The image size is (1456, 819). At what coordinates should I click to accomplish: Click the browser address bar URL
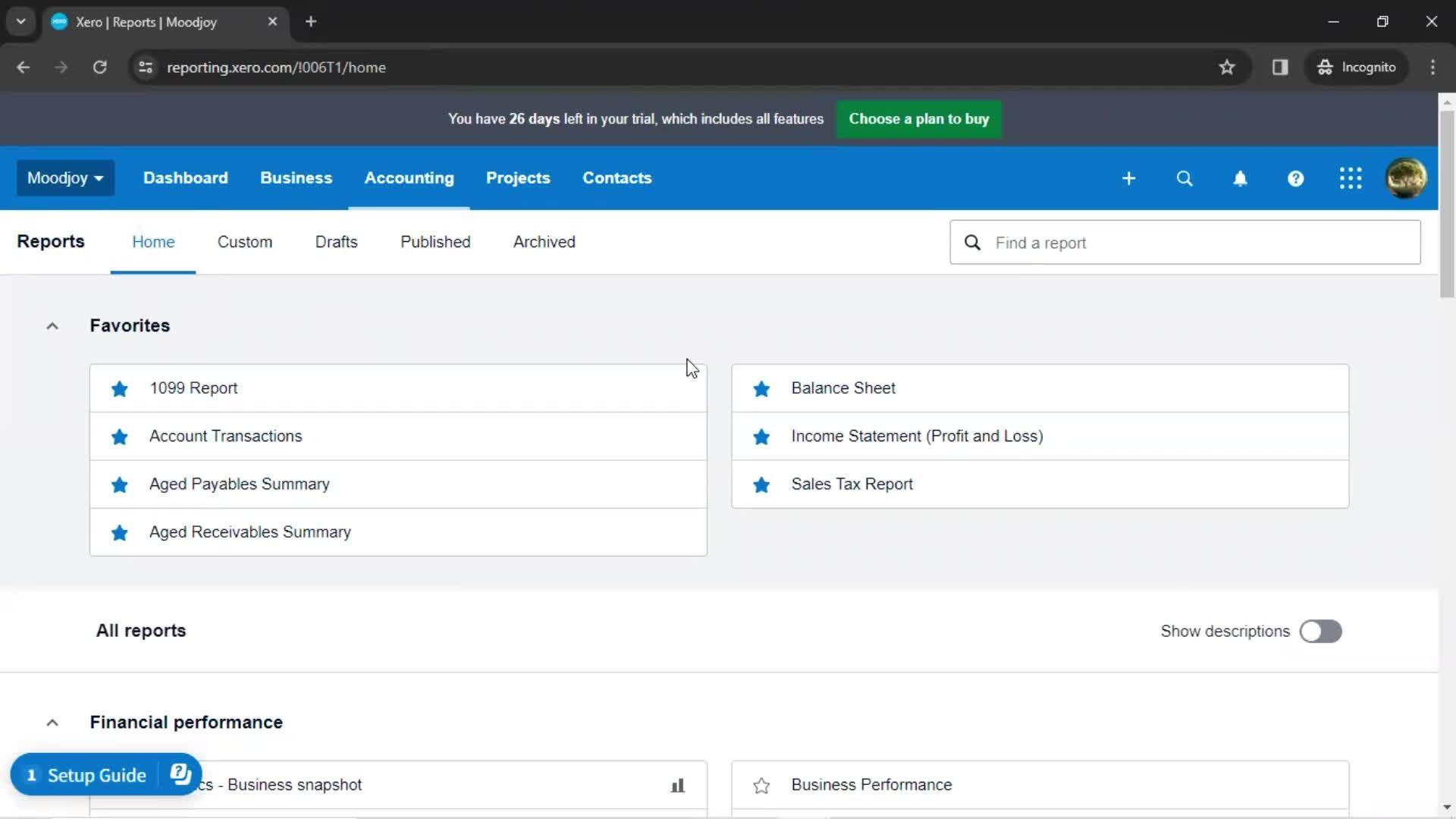click(276, 67)
